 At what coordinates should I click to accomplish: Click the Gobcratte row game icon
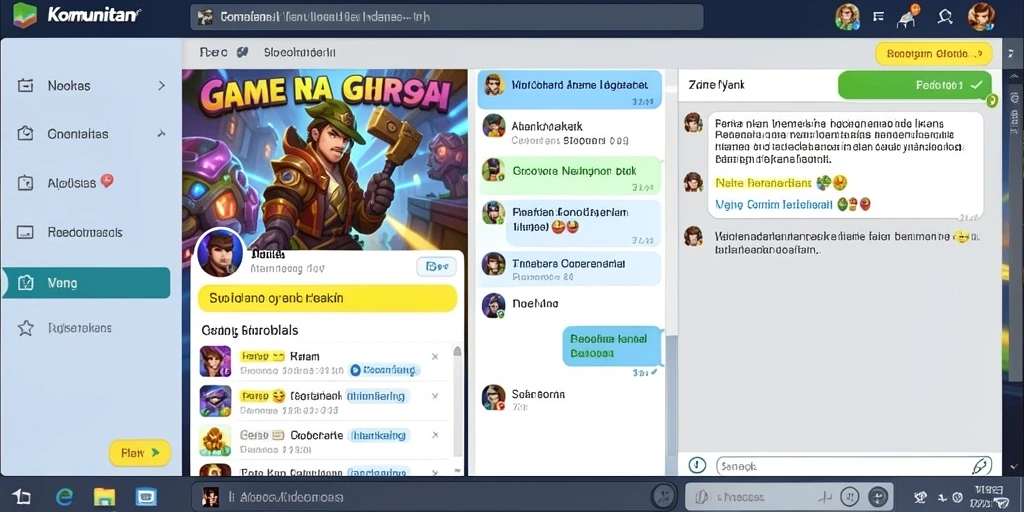pos(215,440)
